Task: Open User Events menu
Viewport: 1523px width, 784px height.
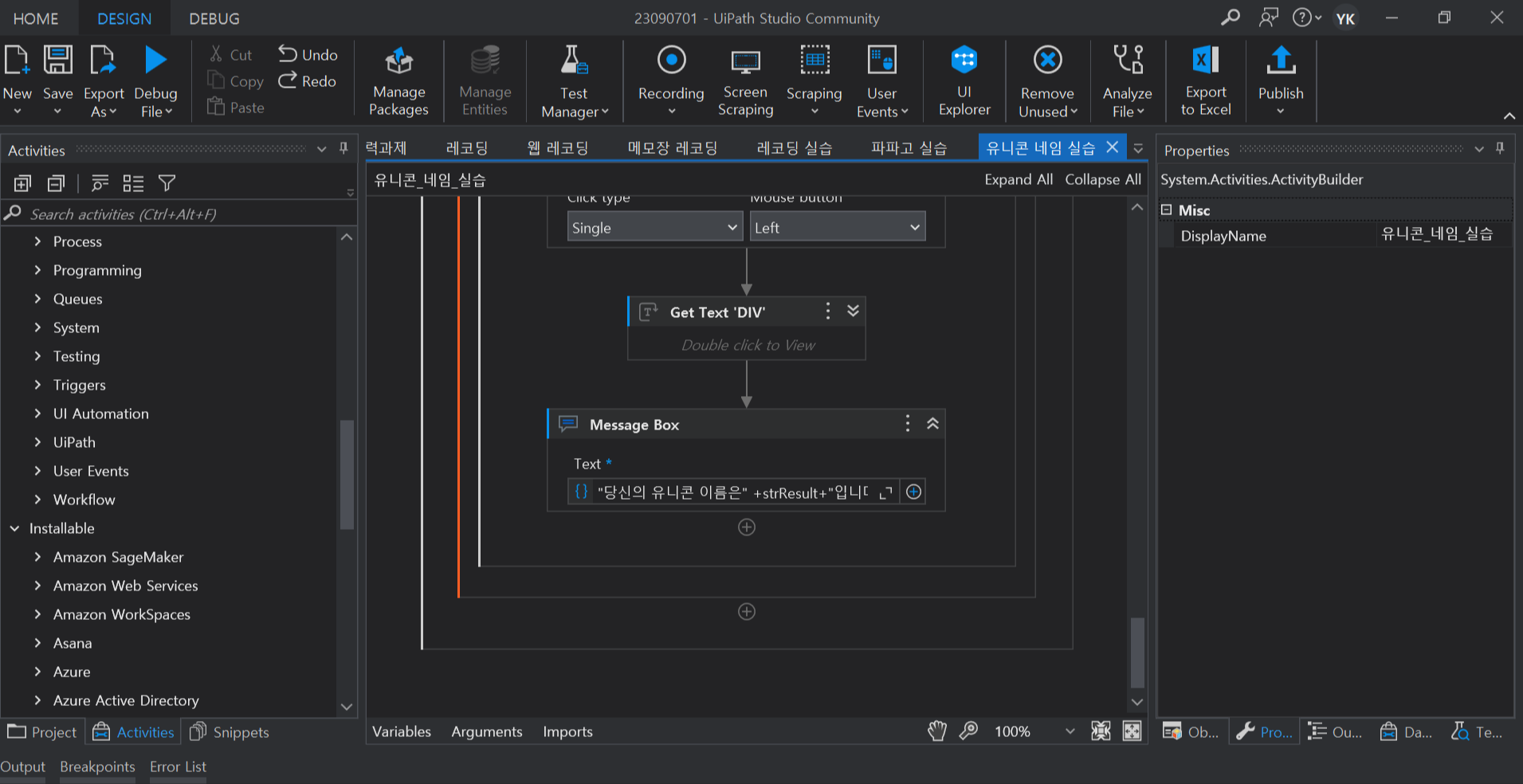Action: point(882,81)
